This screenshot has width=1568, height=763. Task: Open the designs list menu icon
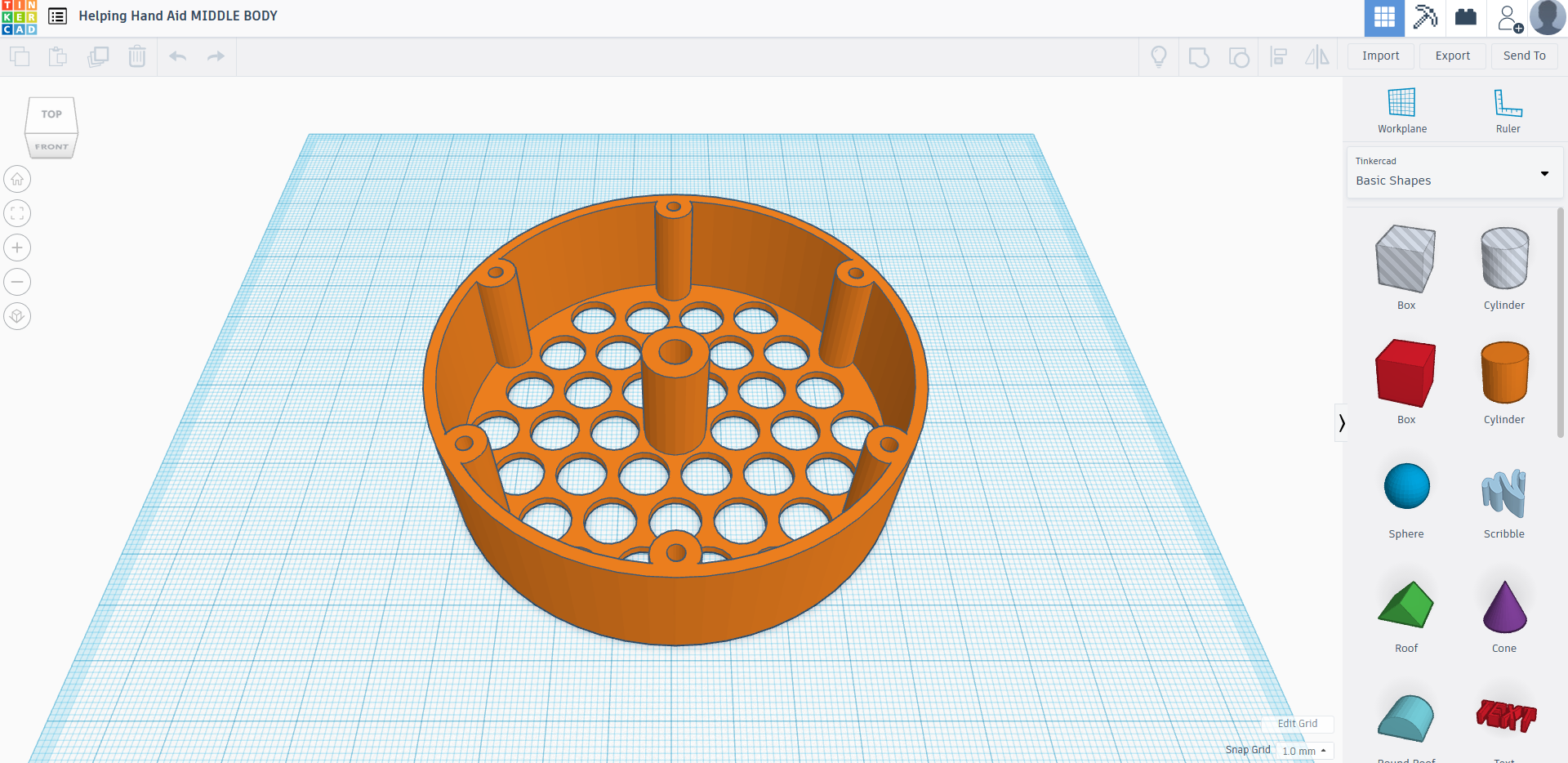(x=58, y=16)
